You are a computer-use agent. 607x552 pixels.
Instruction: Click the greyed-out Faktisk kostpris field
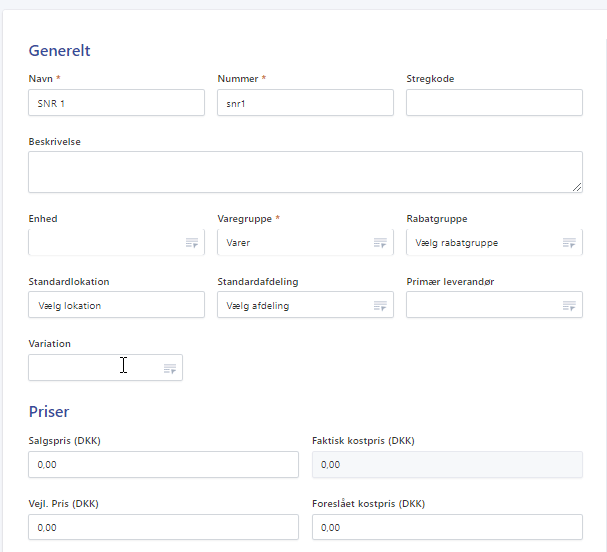(447, 465)
